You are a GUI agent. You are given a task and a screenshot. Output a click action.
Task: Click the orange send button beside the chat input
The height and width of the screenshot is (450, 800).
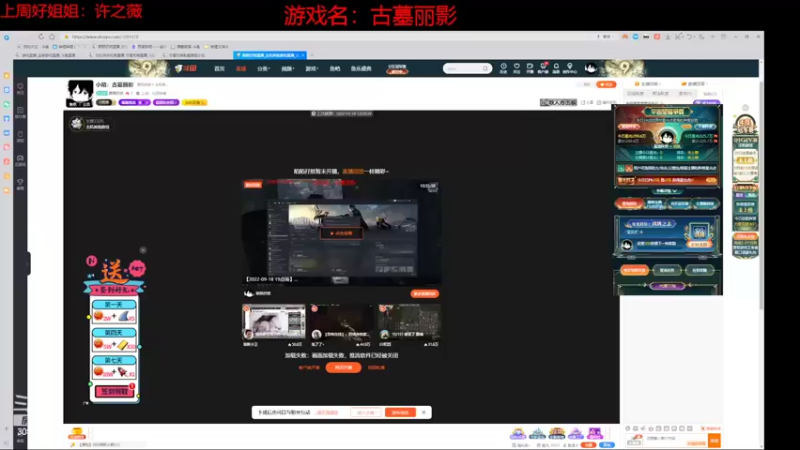click(714, 440)
